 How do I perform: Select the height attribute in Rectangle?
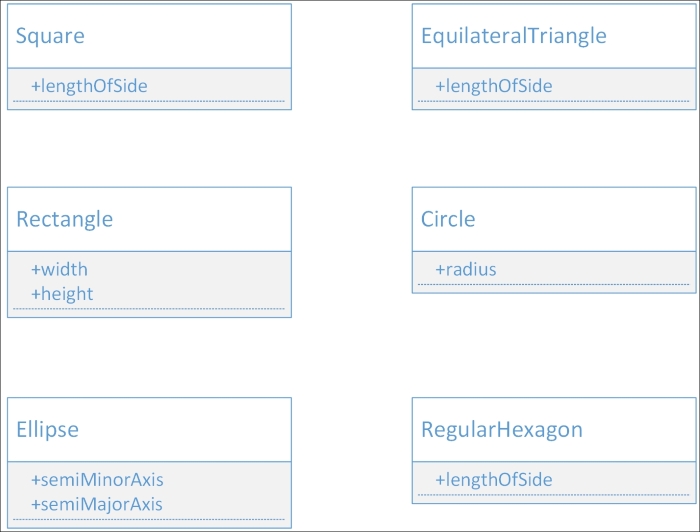click(x=62, y=294)
